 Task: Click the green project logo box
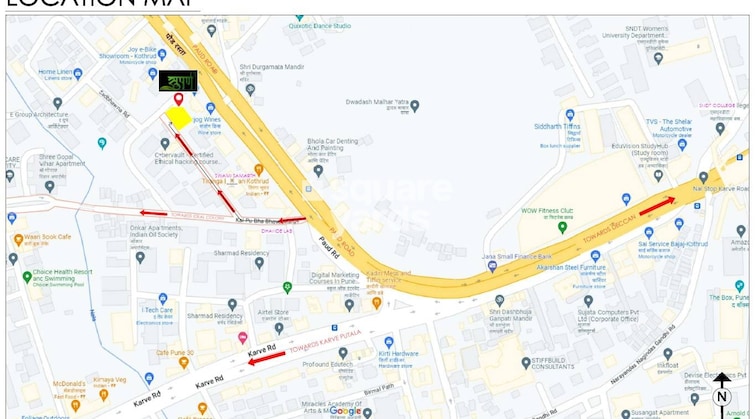pos(178,81)
